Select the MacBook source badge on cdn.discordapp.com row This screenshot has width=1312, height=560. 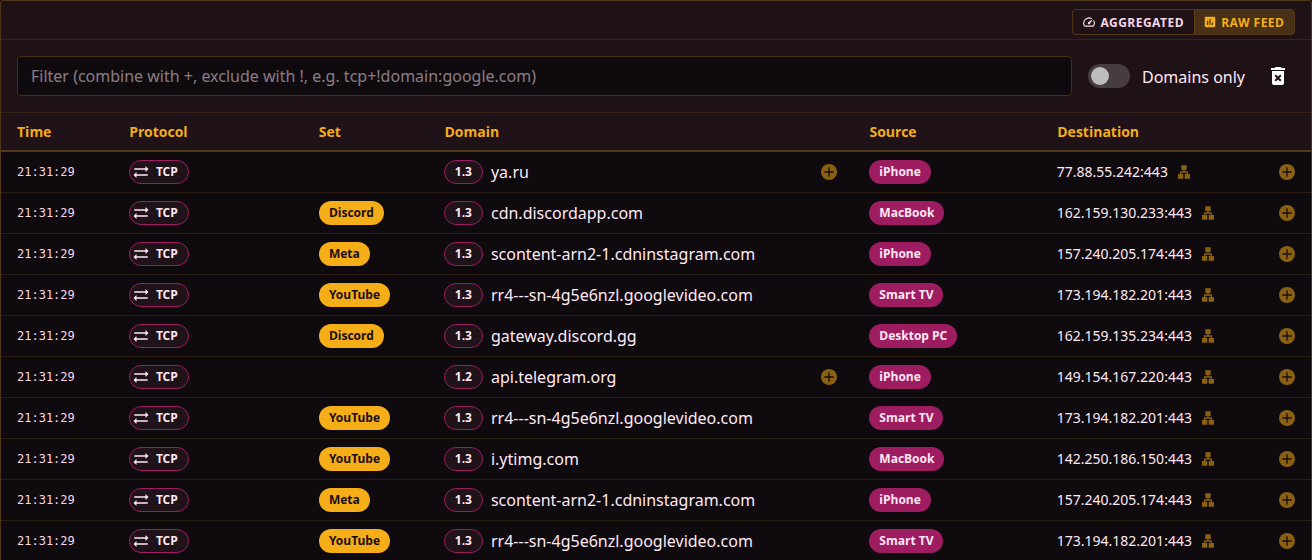tap(907, 213)
